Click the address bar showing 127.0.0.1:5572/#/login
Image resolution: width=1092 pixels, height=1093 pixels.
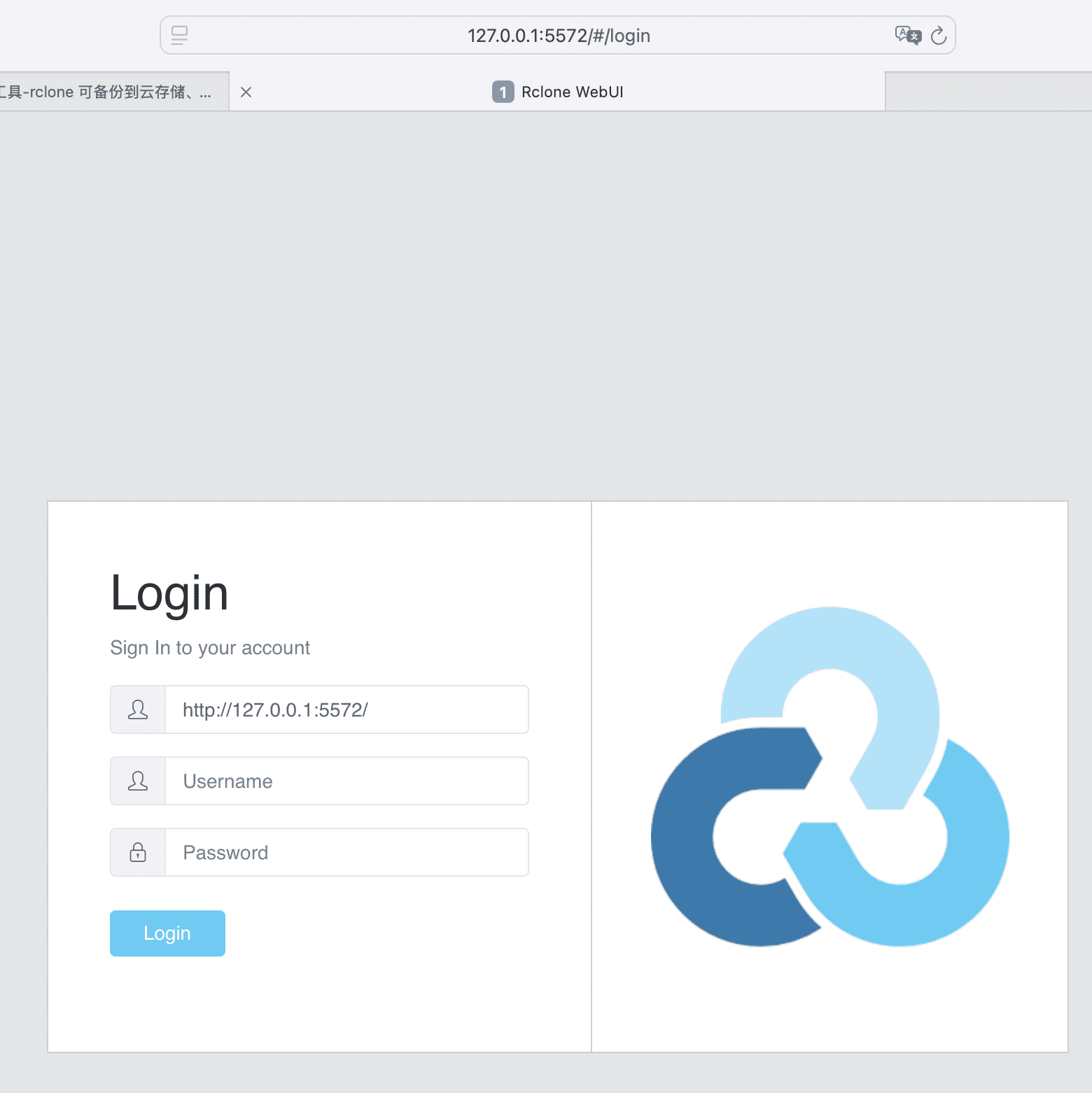click(x=558, y=35)
